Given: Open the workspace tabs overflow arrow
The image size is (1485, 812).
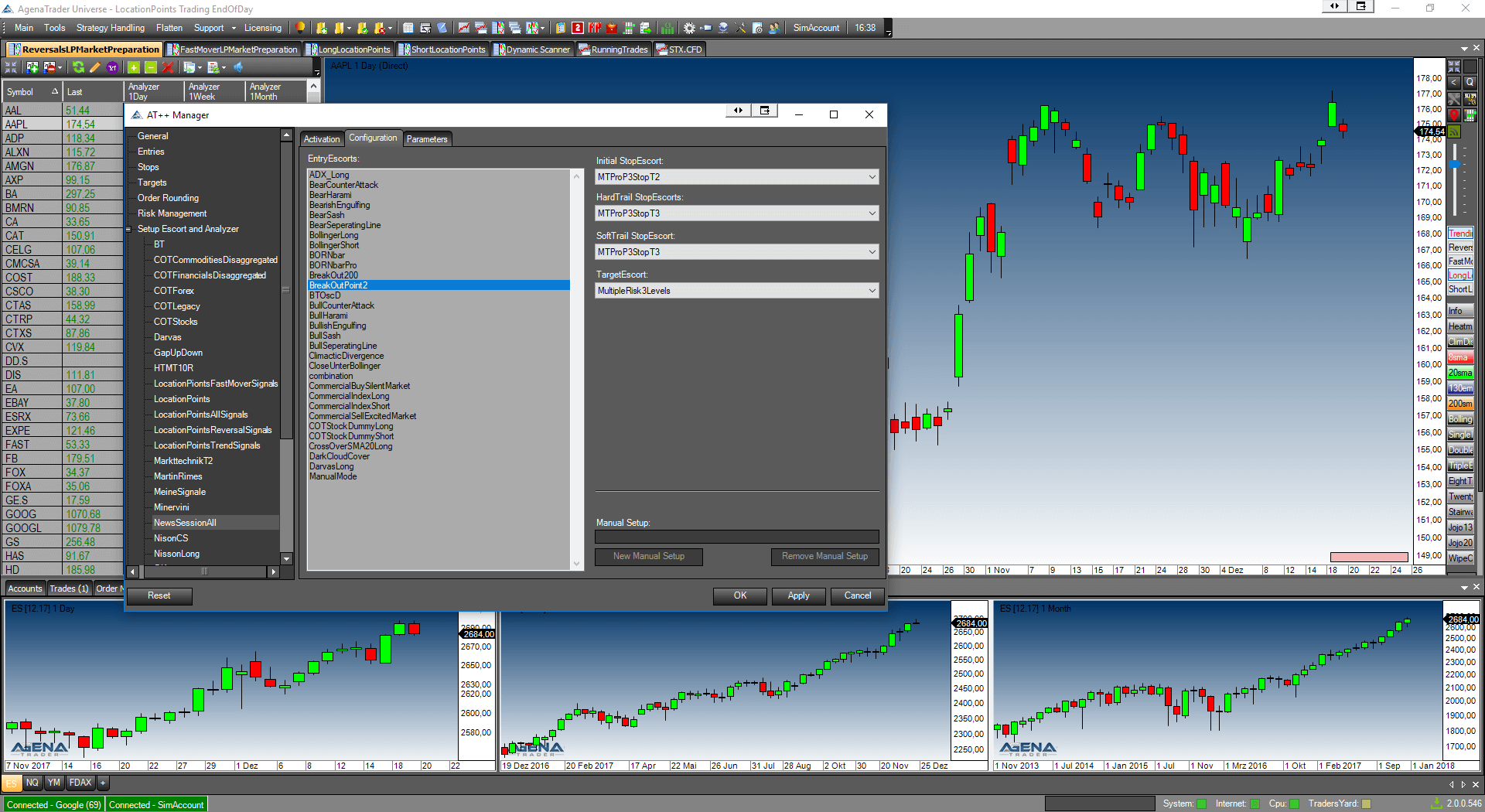Looking at the screenshot, I should pyautogui.click(x=1464, y=49).
